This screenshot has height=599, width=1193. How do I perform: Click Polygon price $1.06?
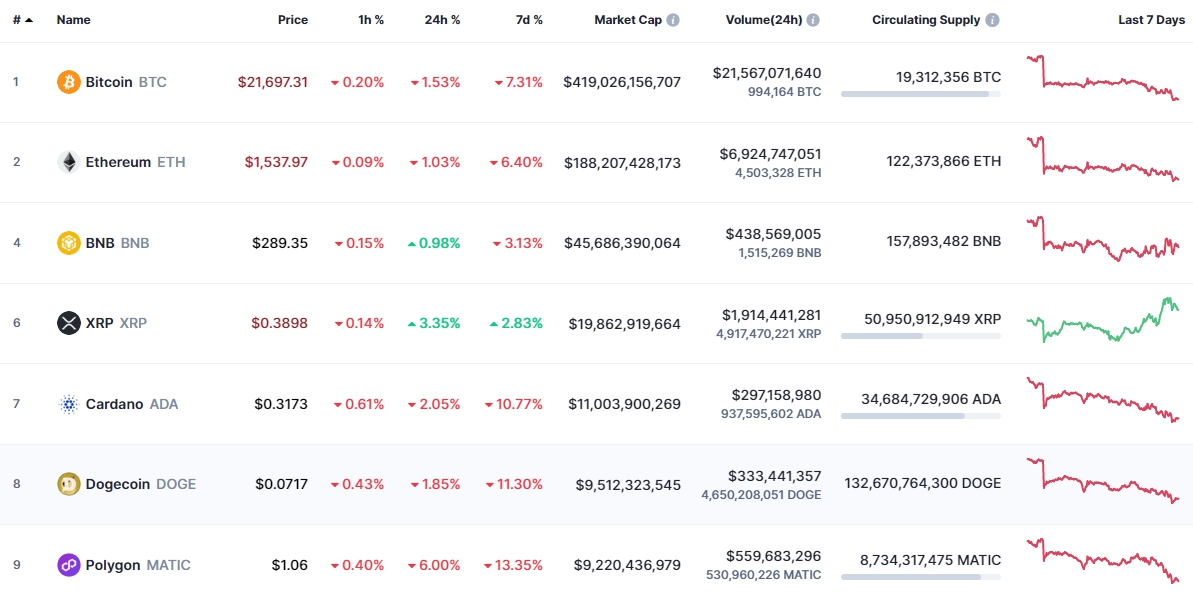pyautogui.click(x=290, y=565)
